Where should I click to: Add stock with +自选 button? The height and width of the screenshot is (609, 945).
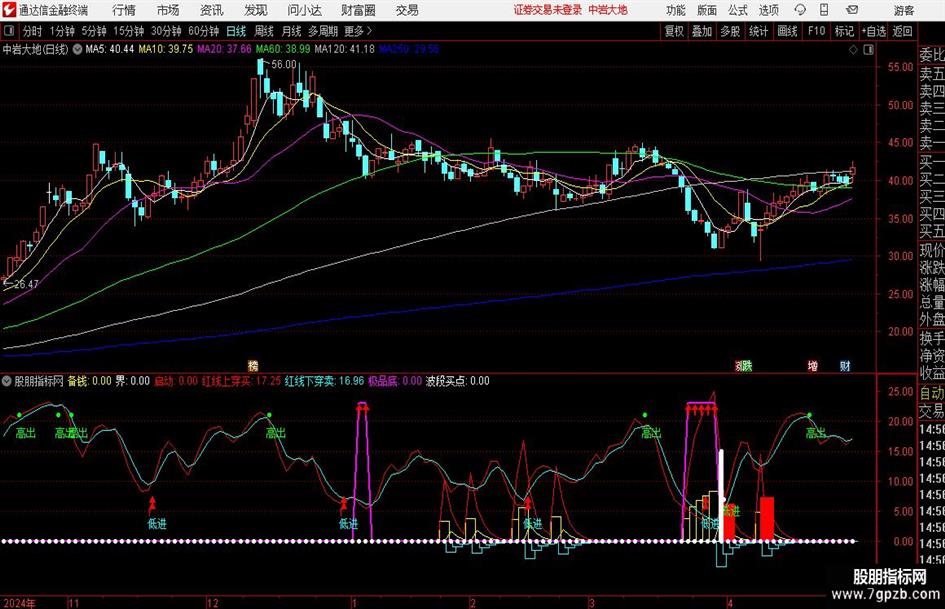tap(873, 31)
